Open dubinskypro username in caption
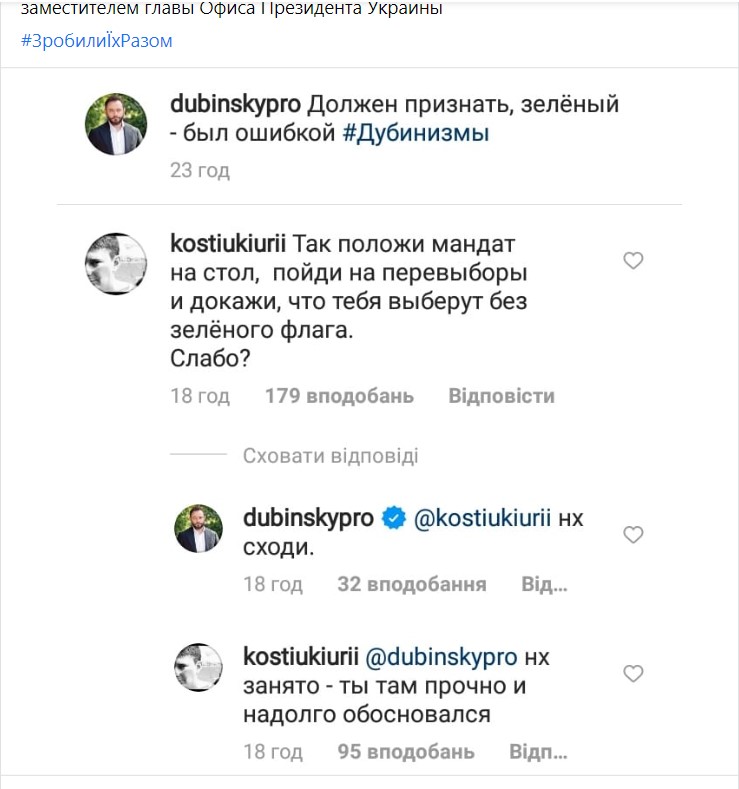This screenshot has height=789, width=739. pyautogui.click(x=235, y=105)
